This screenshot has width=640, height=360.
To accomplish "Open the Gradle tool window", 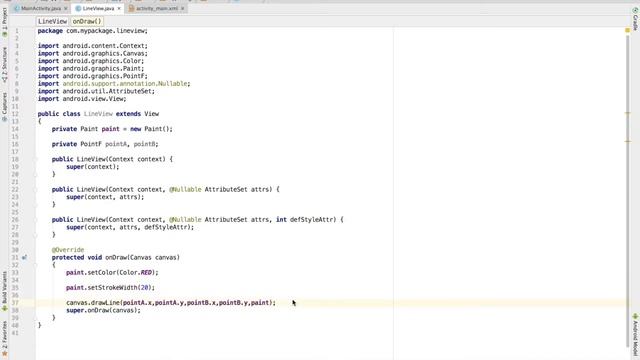I will (635, 19).
